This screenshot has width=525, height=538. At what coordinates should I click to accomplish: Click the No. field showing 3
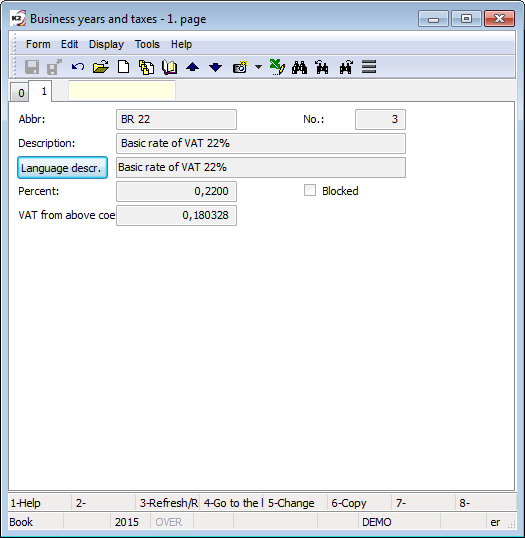click(380, 119)
